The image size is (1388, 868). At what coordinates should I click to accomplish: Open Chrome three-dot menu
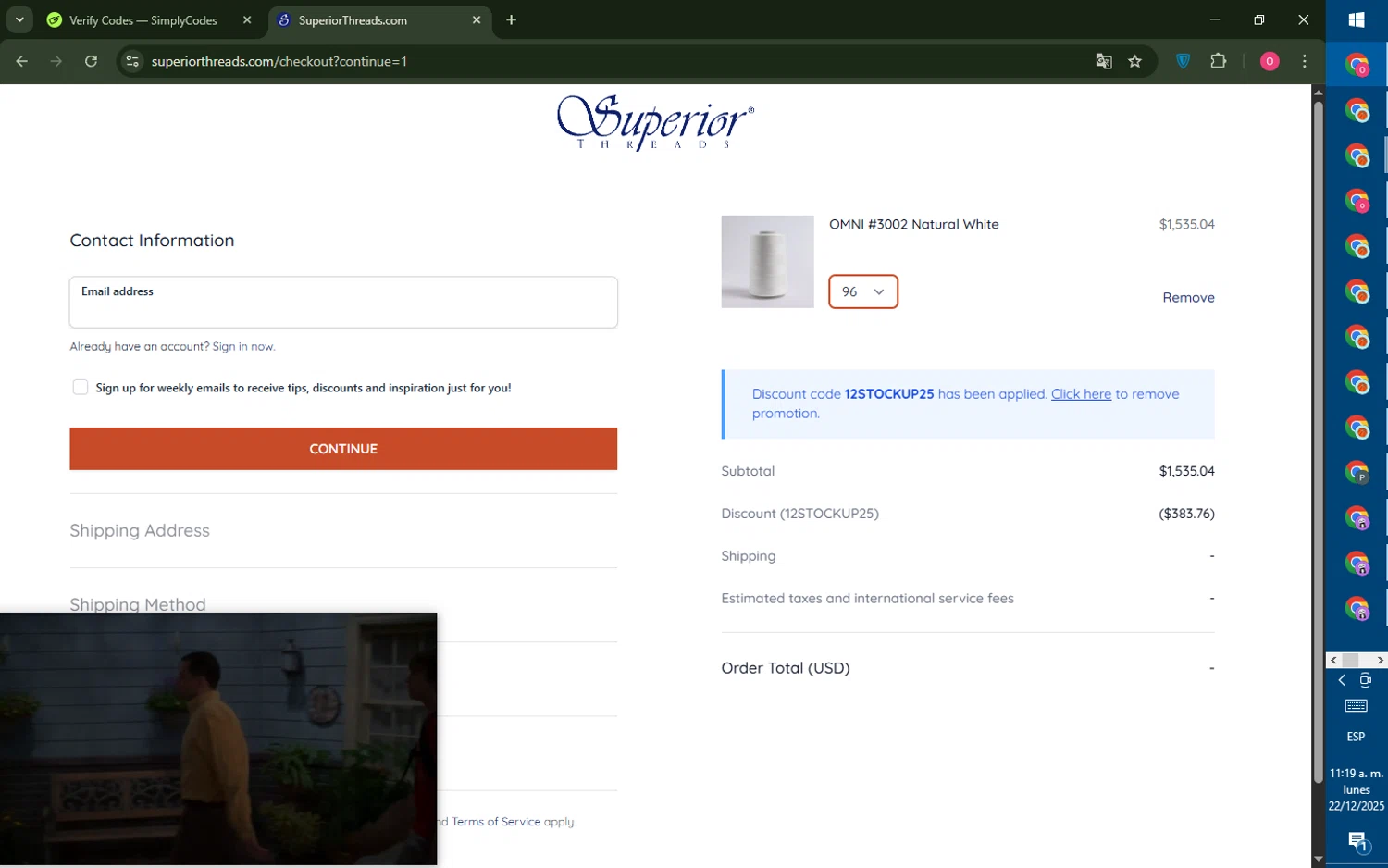pyautogui.click(x=1305, y=61)
